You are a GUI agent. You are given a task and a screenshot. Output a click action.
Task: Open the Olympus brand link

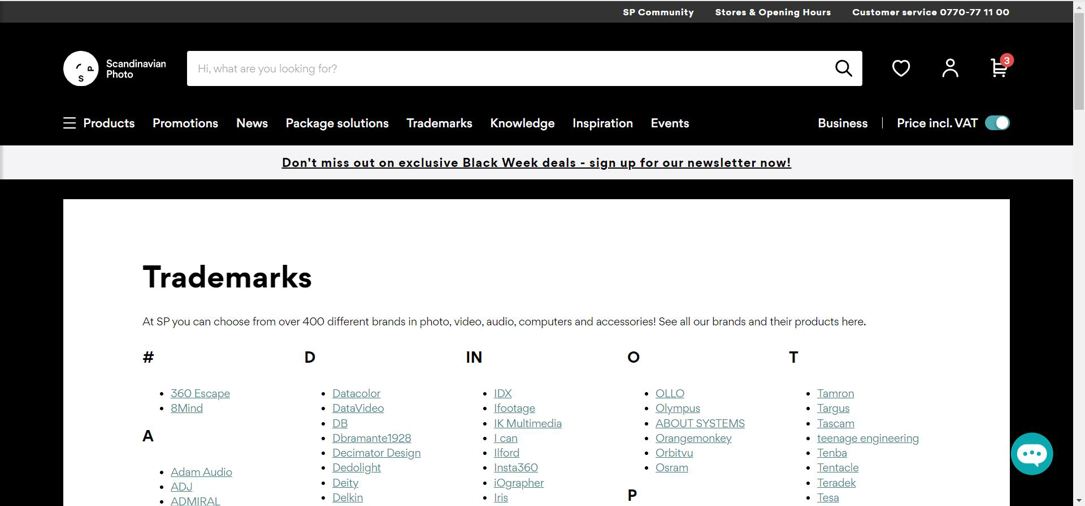(677, 408)
